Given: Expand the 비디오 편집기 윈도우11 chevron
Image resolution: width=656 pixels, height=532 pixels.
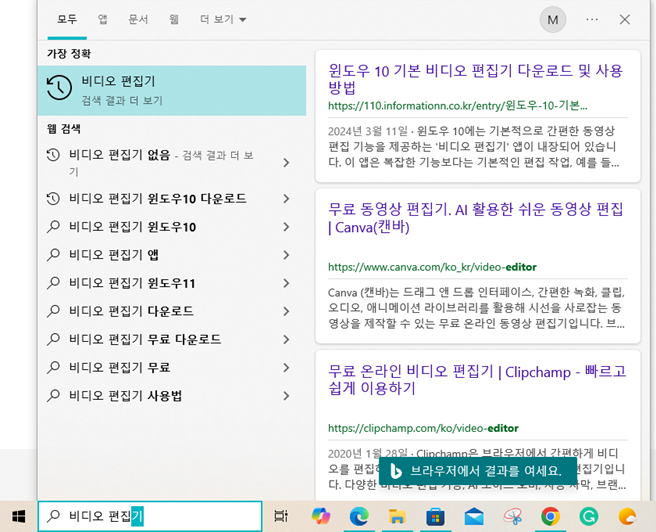Looking at the screenshot, I should (x=286, y=283).
